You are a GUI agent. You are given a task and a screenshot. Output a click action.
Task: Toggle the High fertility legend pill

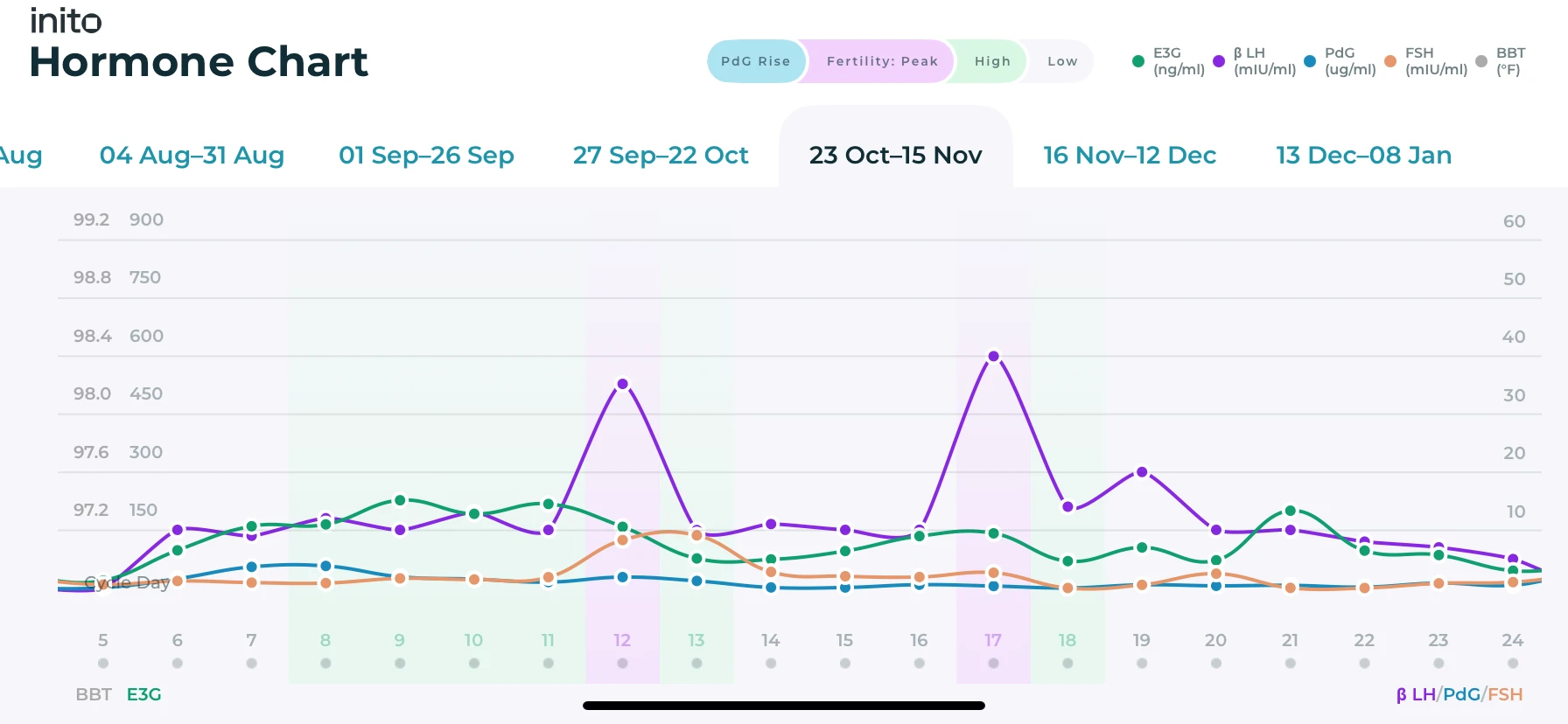pos(991,61)
